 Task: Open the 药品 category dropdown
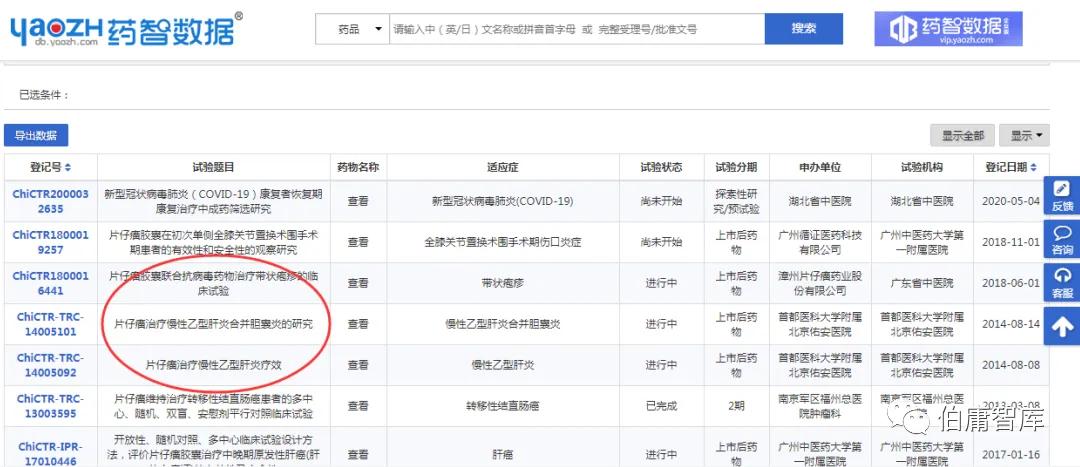353,29
